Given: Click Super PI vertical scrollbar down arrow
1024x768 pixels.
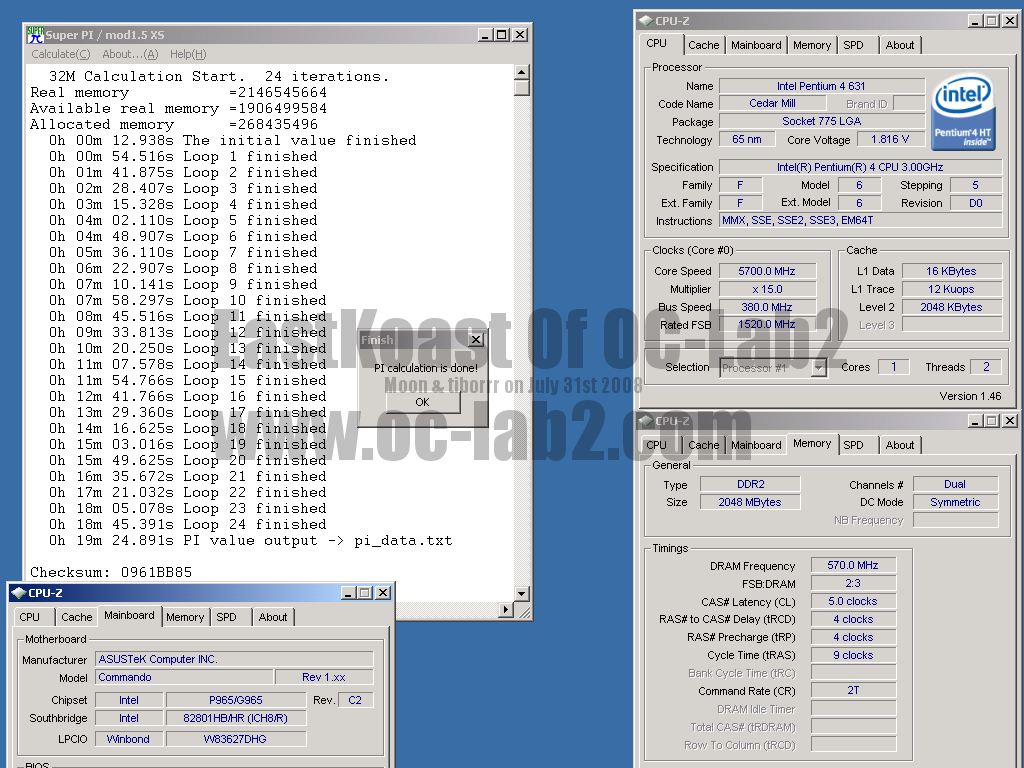Looking at the screenshot, I should [x=522, y=594].
